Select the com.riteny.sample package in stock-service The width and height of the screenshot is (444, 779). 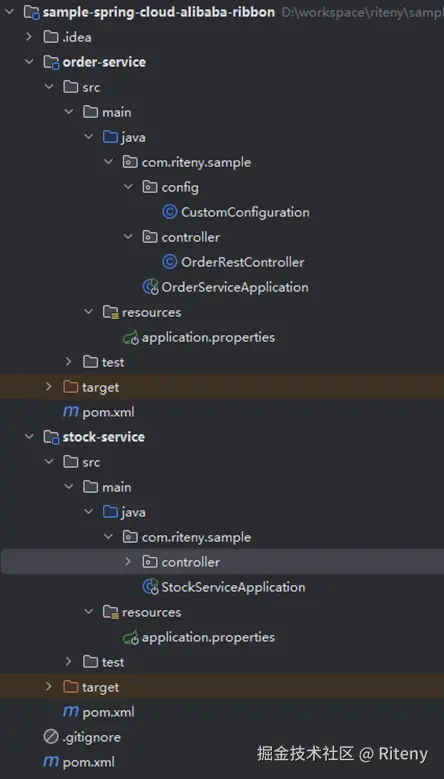click(196, 537)
